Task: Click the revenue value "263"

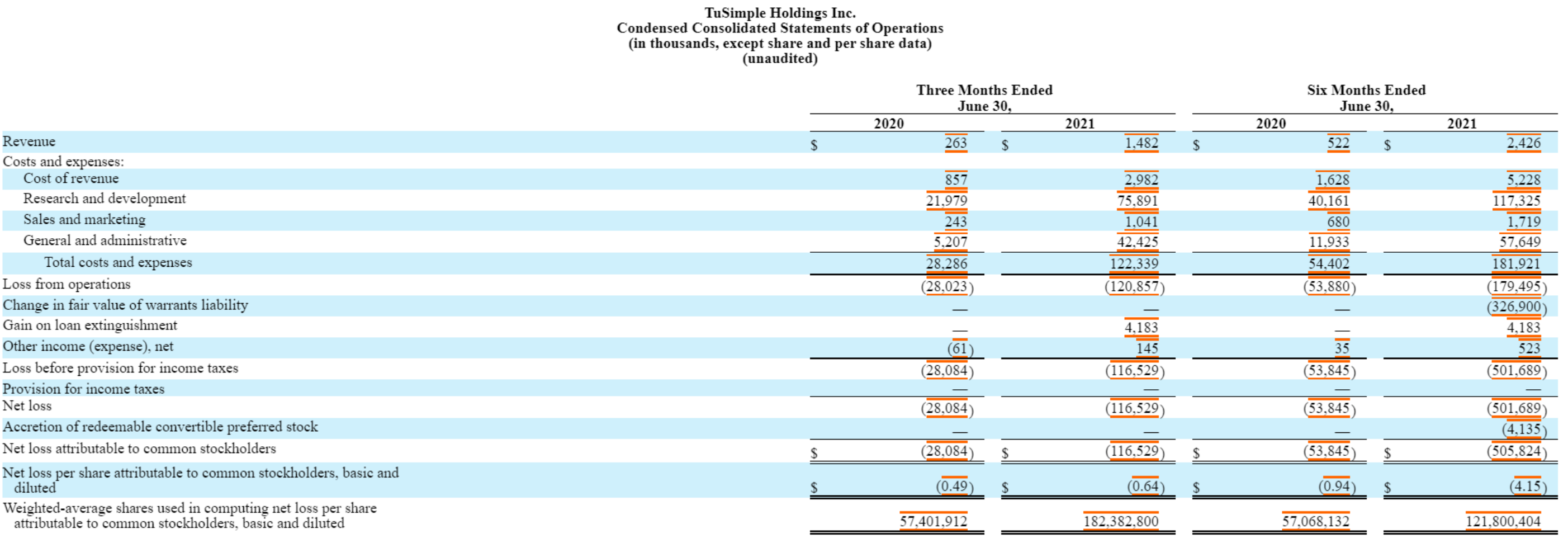Action: [956, 143]
